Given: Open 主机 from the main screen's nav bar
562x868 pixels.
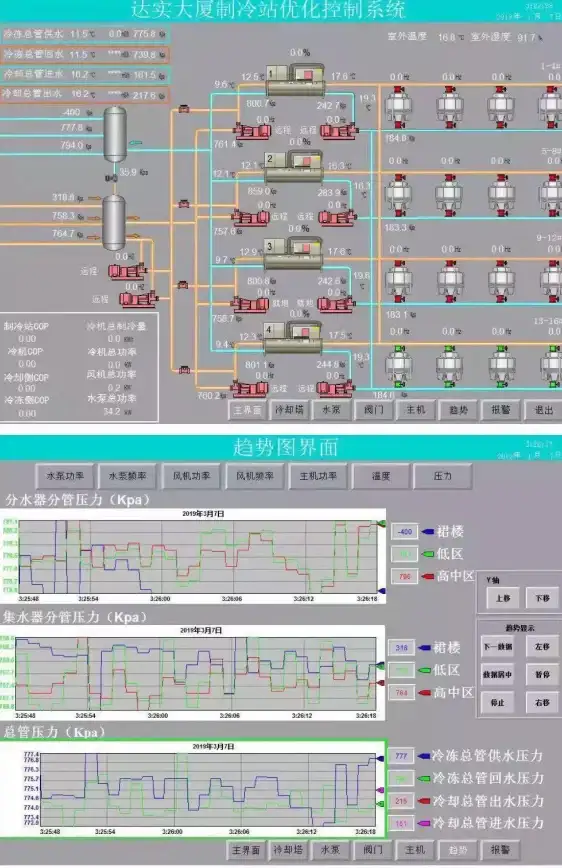Looking at the screenshot, I should point(416,410).
